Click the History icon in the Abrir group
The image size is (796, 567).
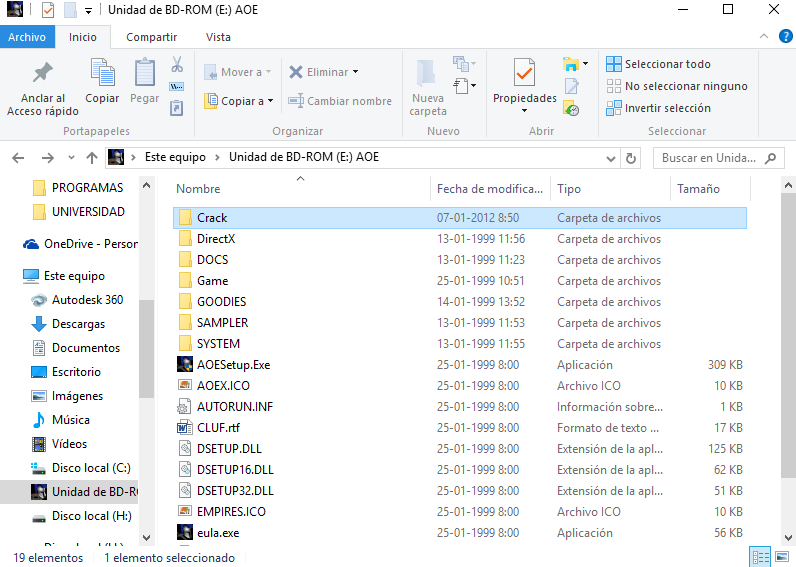coord(571,108)
